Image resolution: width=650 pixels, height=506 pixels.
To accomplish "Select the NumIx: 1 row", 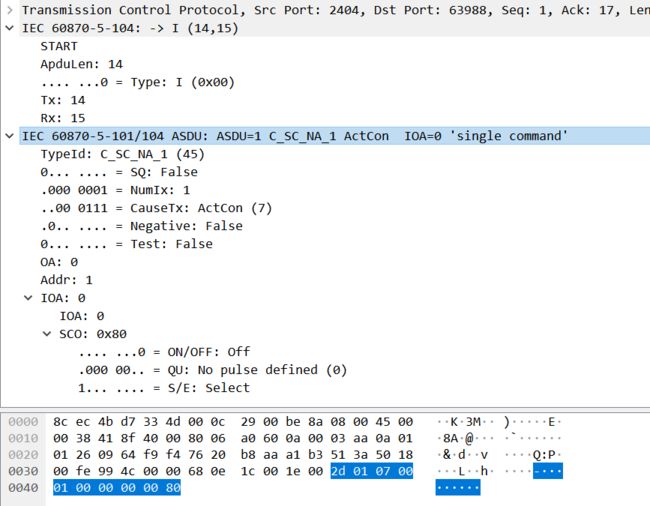I will 115,190.
